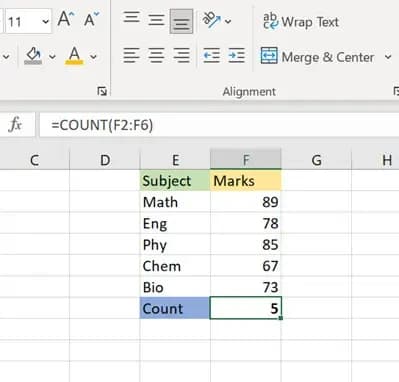
Task: Select column G header
Action: (x=316, y=160)
